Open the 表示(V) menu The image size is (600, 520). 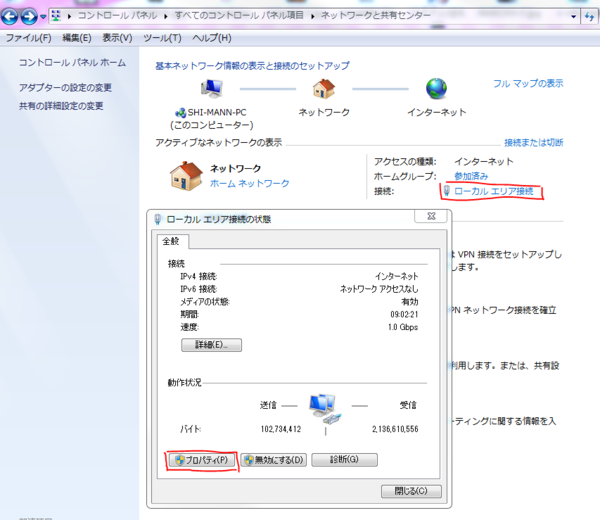[117, 38]
